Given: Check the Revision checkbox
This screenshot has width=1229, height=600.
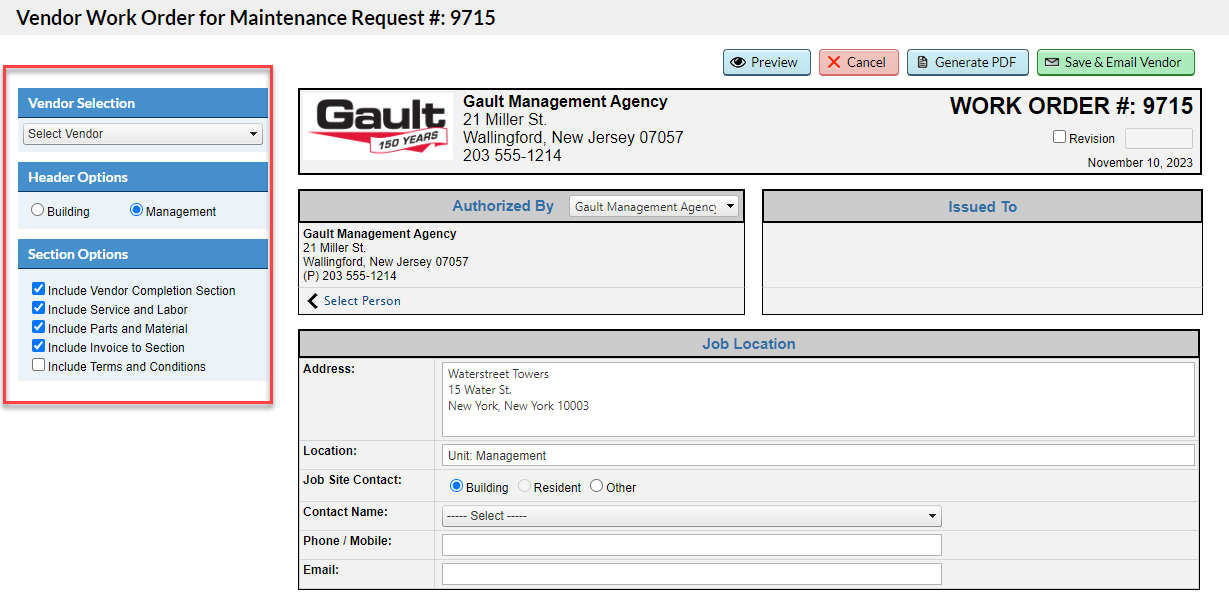Looking at the screenshot, I should pos(1059,137).
